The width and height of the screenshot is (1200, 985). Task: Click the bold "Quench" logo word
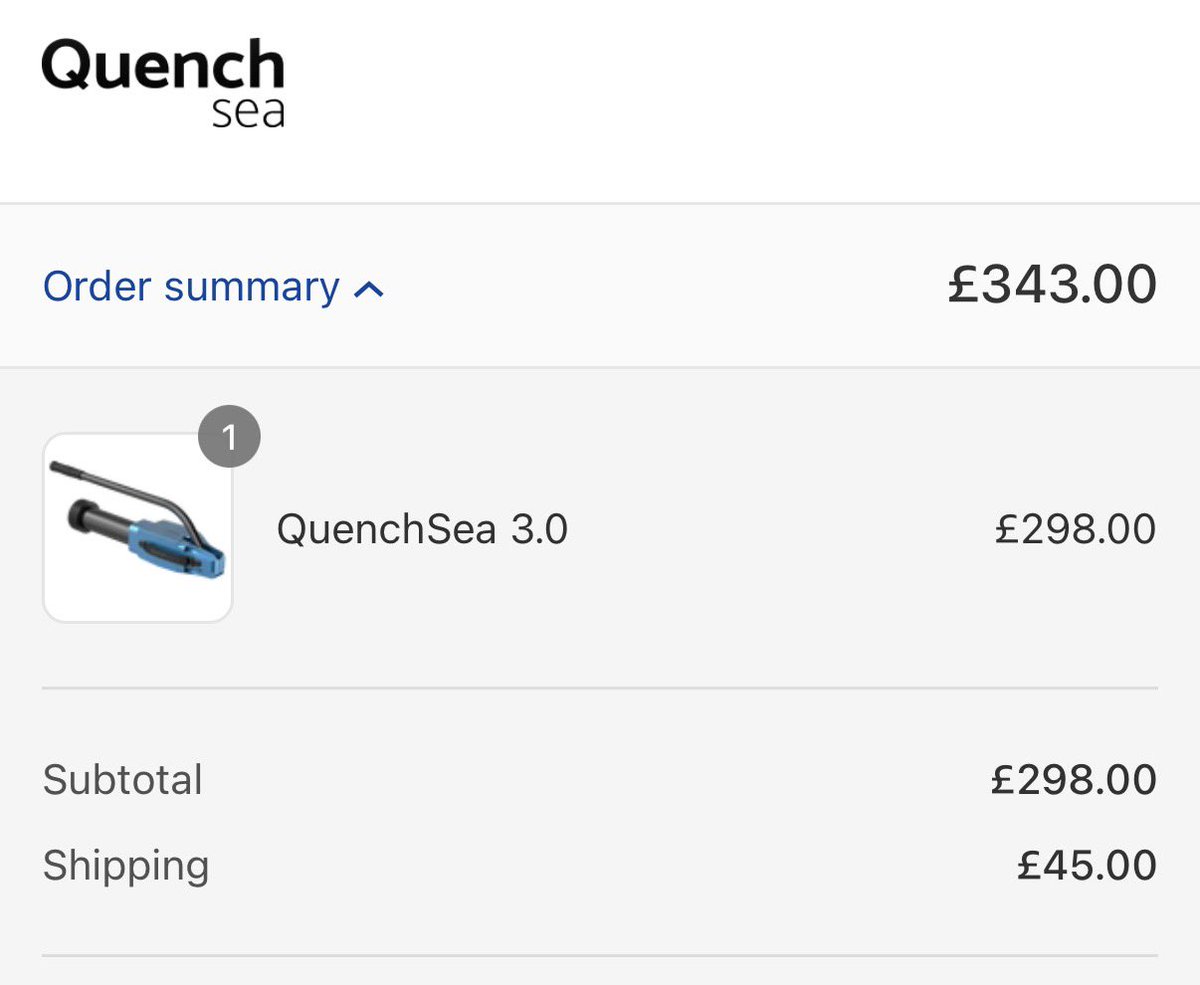coord(163,66)
